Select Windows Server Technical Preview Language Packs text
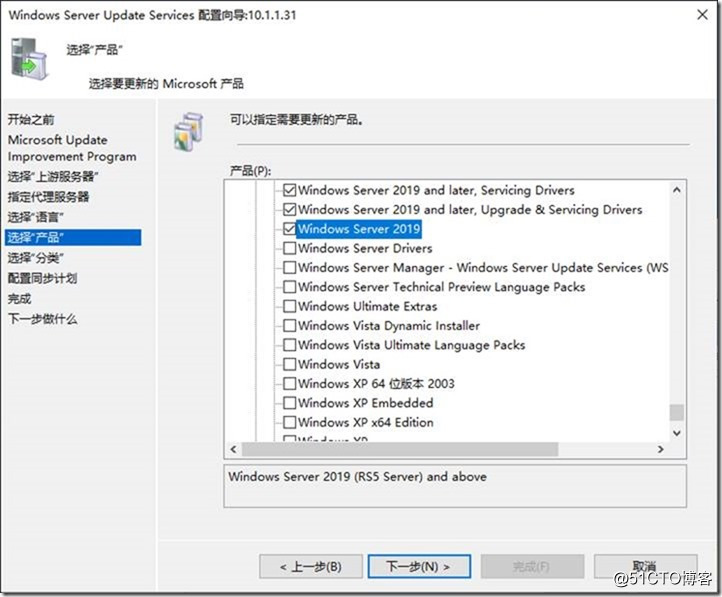The width and height of the screenshot is (722, 597). [441, 287]
